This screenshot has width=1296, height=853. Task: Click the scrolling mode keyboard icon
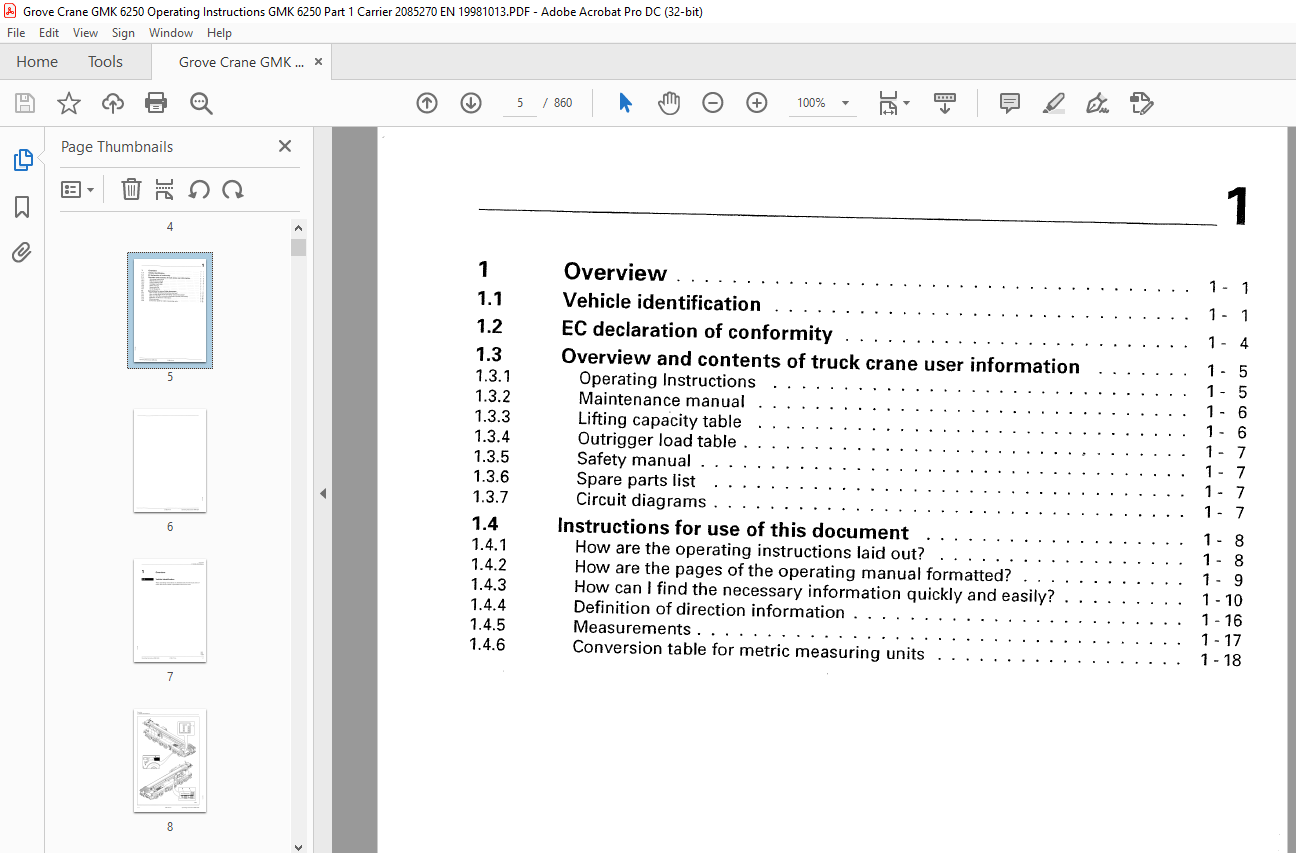(945, 103)
